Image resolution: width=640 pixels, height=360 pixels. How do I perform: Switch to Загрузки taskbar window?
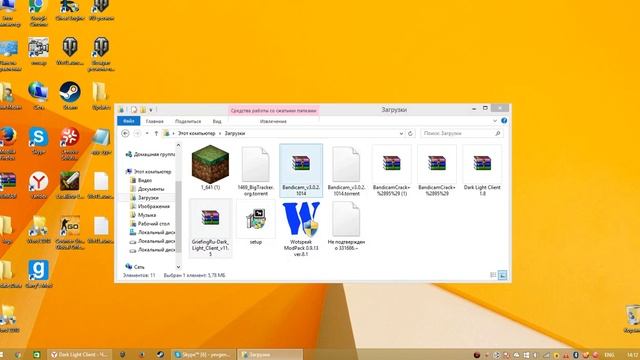(270, 355)
